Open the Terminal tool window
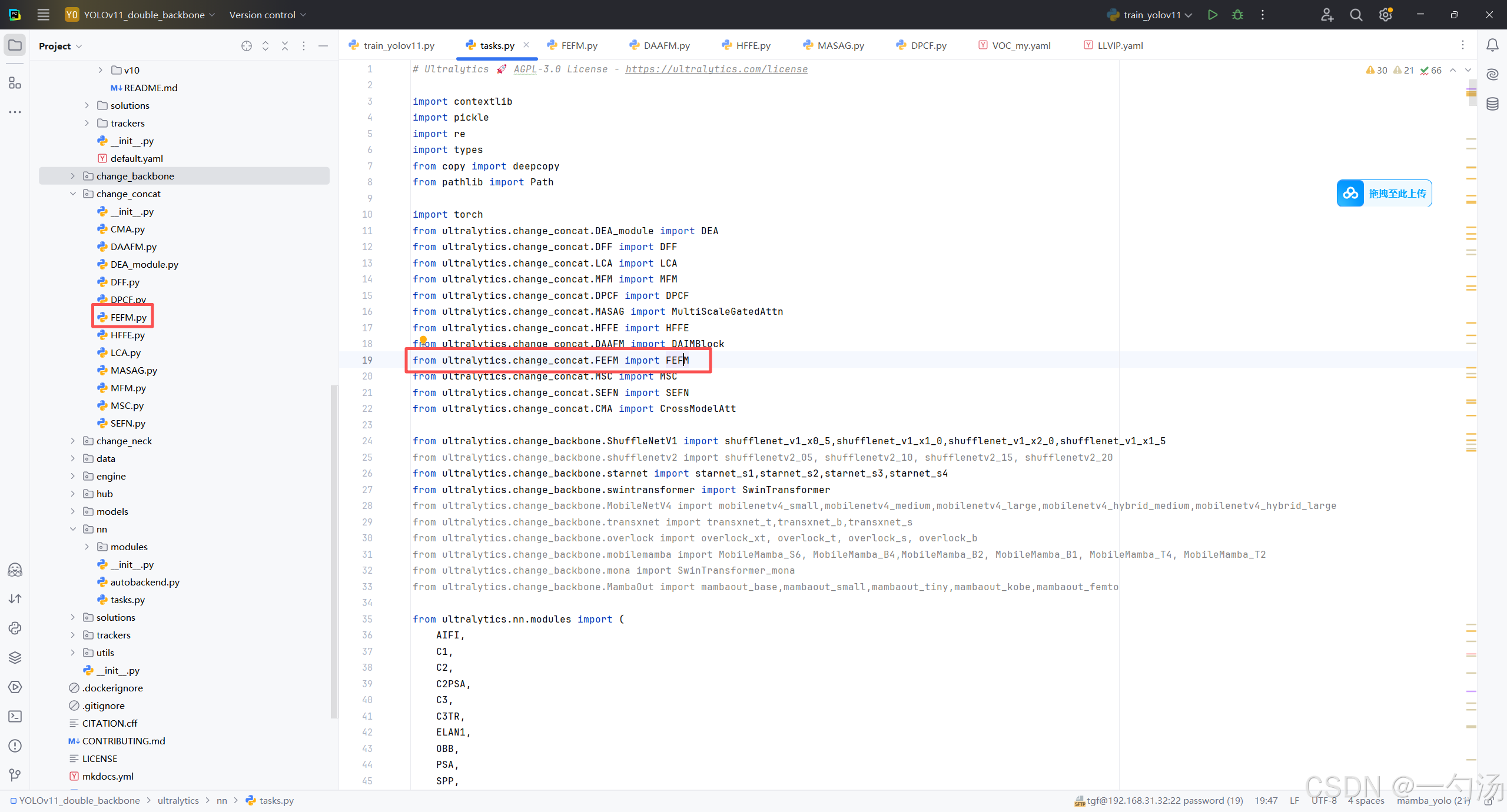 15,716
